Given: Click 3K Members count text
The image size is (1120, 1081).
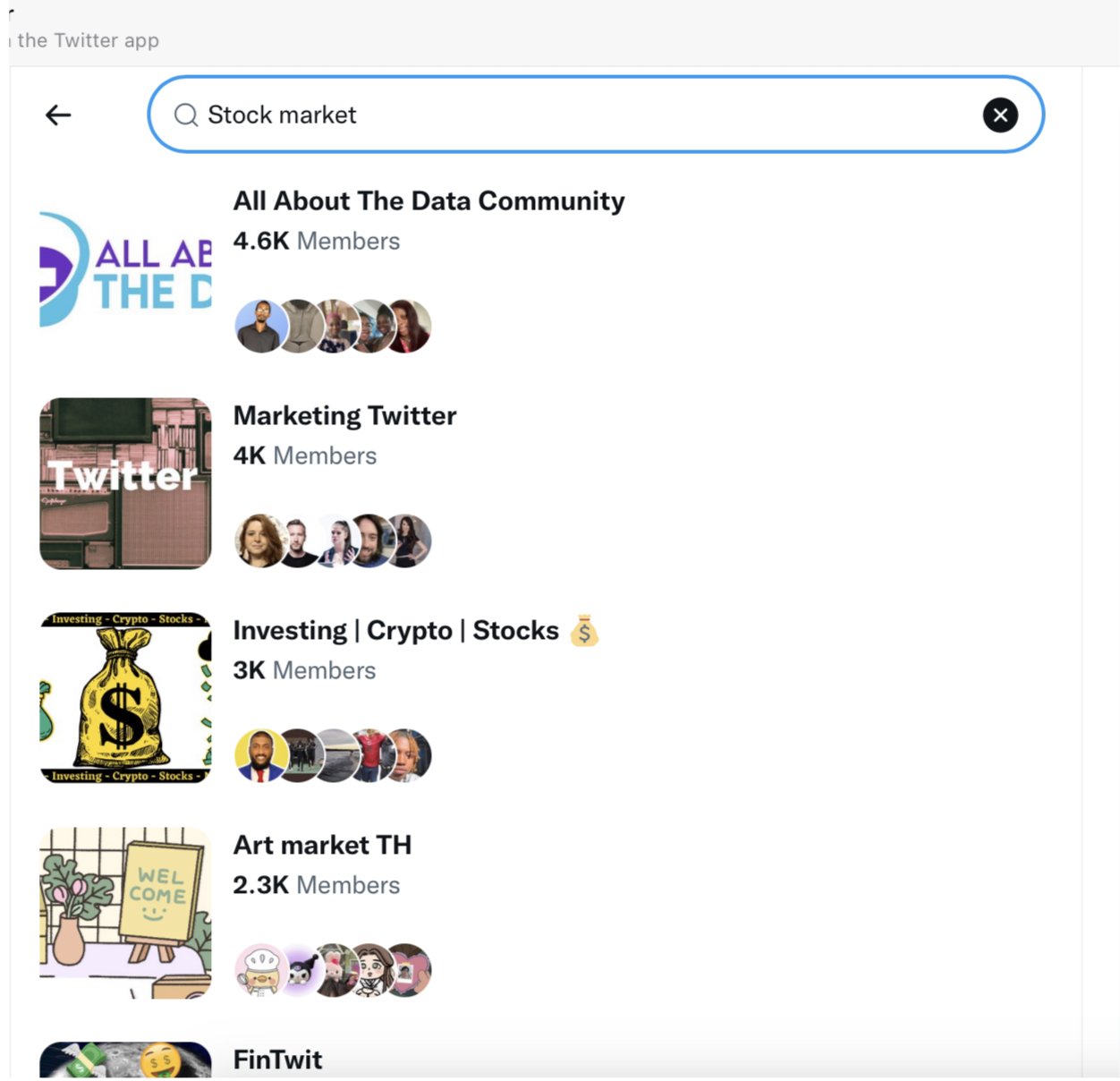Looking at the screenshot, I should pyautogui.click(x=304, y=670).
